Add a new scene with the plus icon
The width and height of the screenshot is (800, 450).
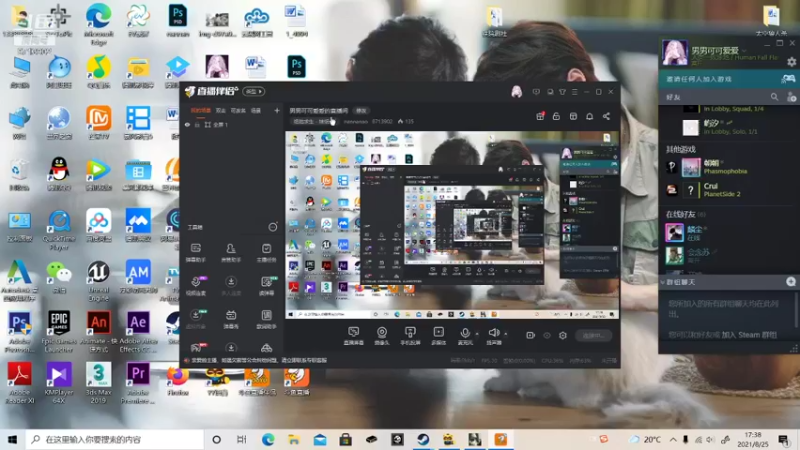(x=277, y=110)
